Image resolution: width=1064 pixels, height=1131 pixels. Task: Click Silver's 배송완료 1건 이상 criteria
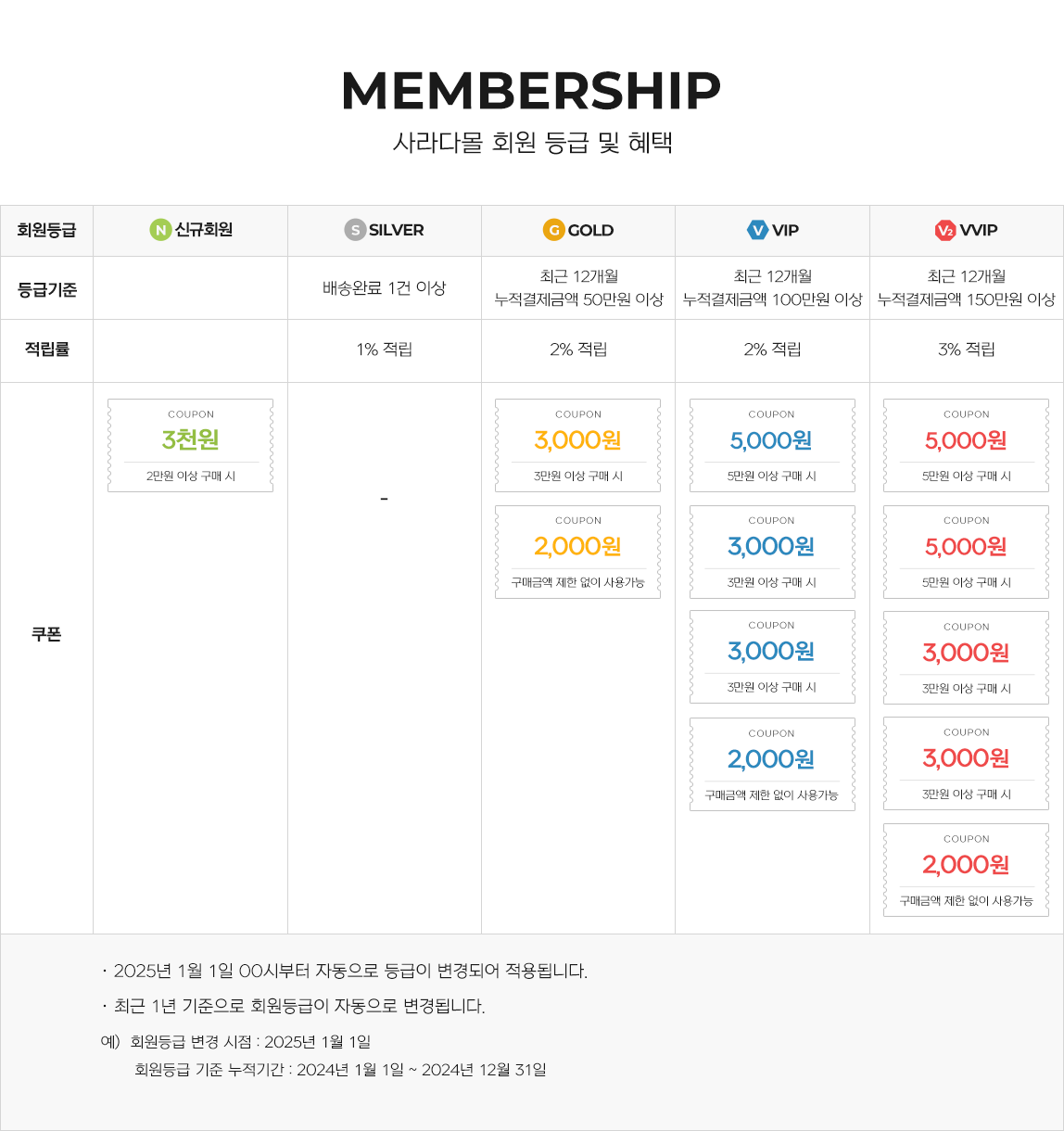384,288
